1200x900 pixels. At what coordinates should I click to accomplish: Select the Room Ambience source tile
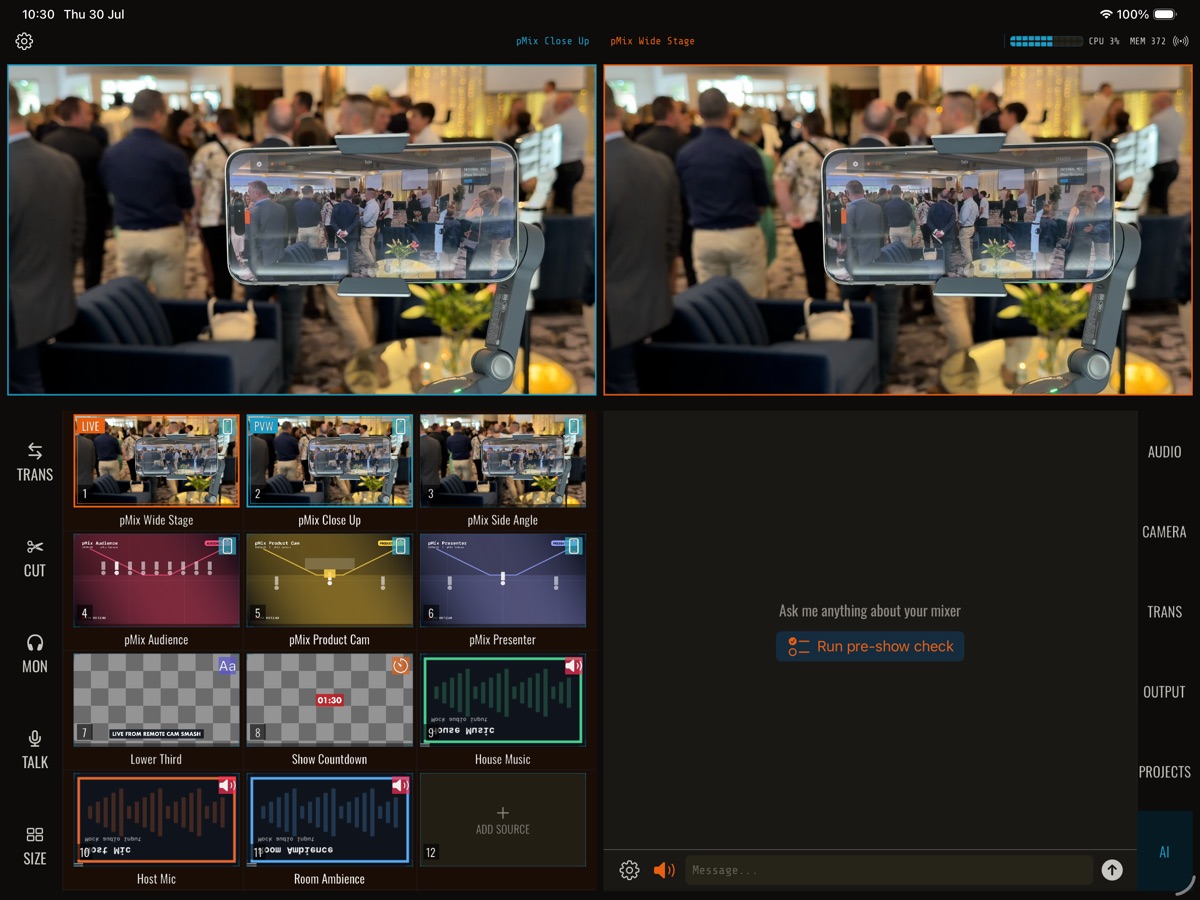click(x=329, y=820)
